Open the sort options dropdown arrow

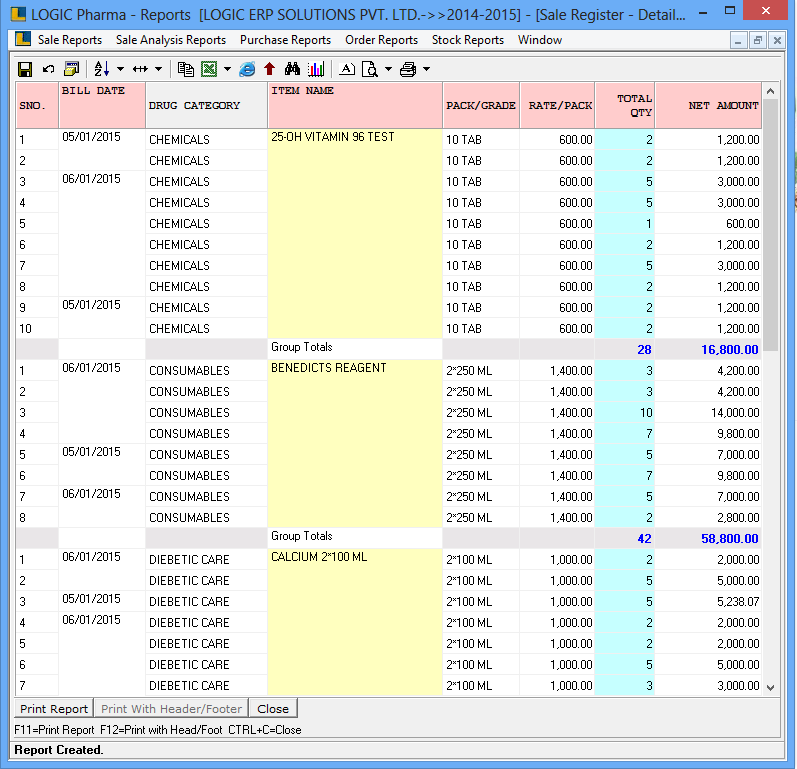click(120, 69)
